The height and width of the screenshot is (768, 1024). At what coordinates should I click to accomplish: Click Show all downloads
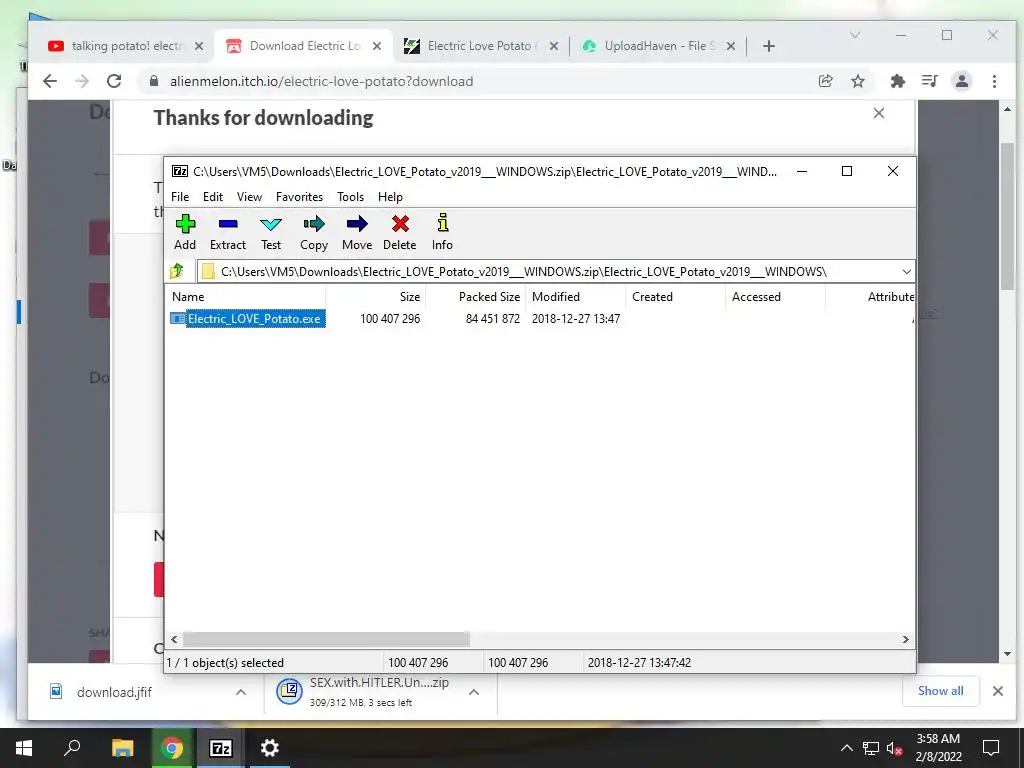coord(940,691)
